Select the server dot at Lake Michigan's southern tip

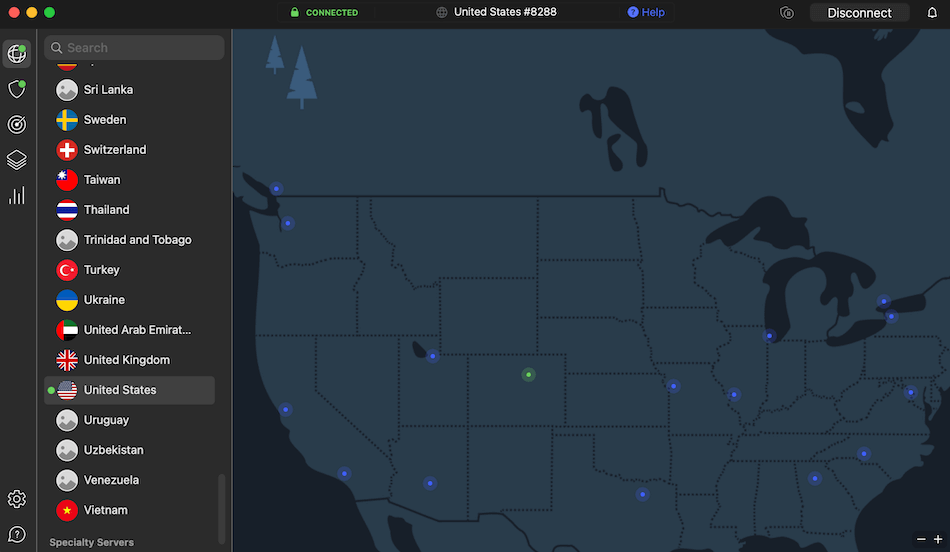[x=769, y=335]
